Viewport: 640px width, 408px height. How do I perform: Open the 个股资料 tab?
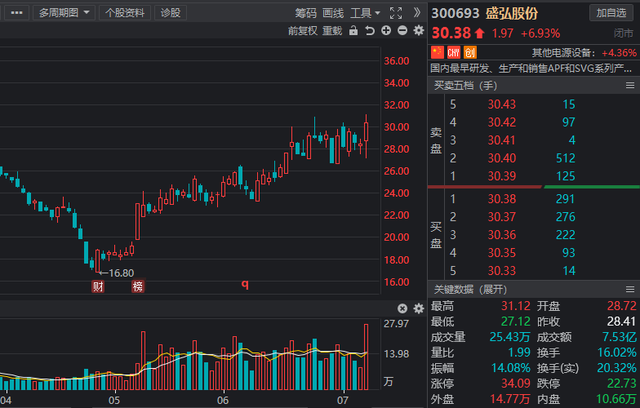[x=125, y=13]
